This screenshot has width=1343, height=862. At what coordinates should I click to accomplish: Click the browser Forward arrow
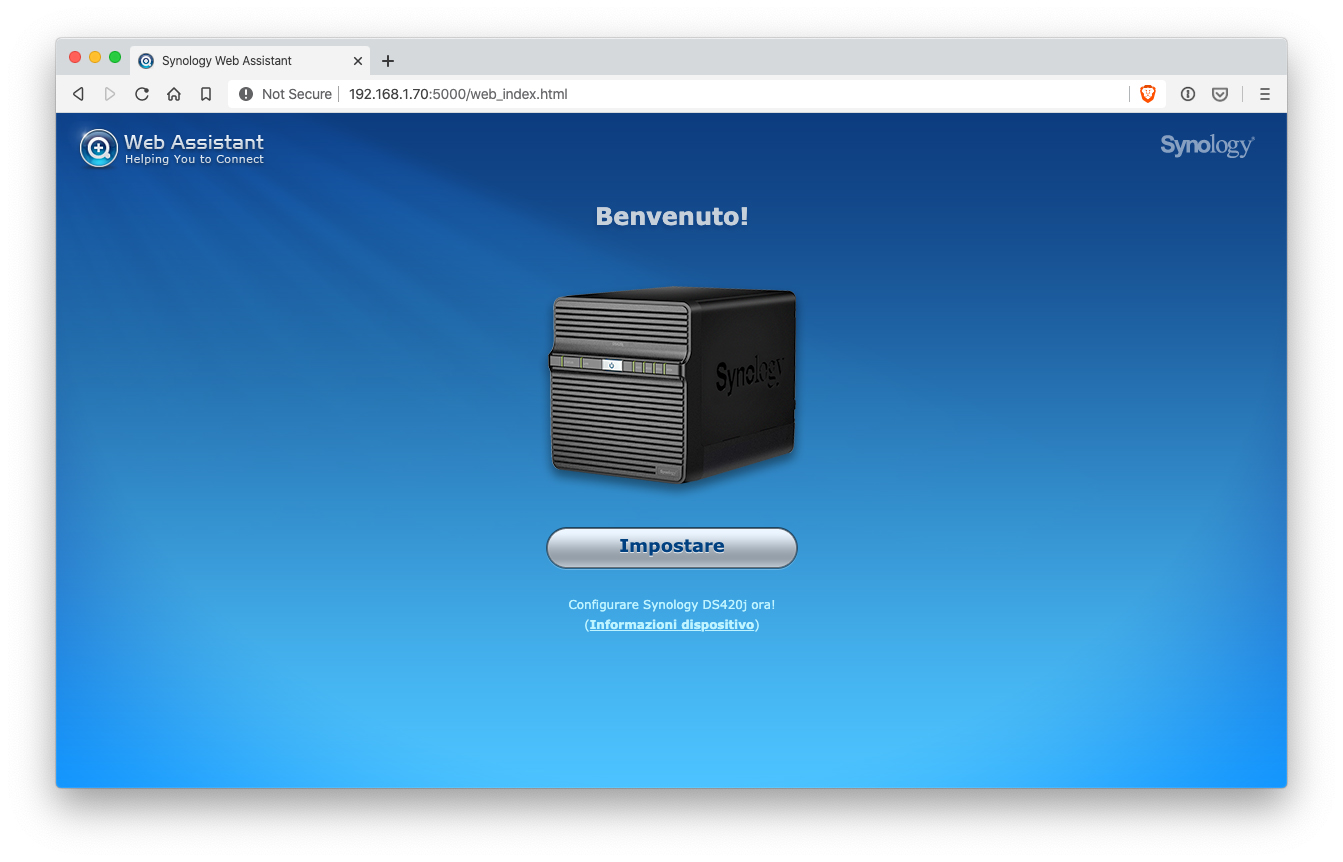[110, 94]
